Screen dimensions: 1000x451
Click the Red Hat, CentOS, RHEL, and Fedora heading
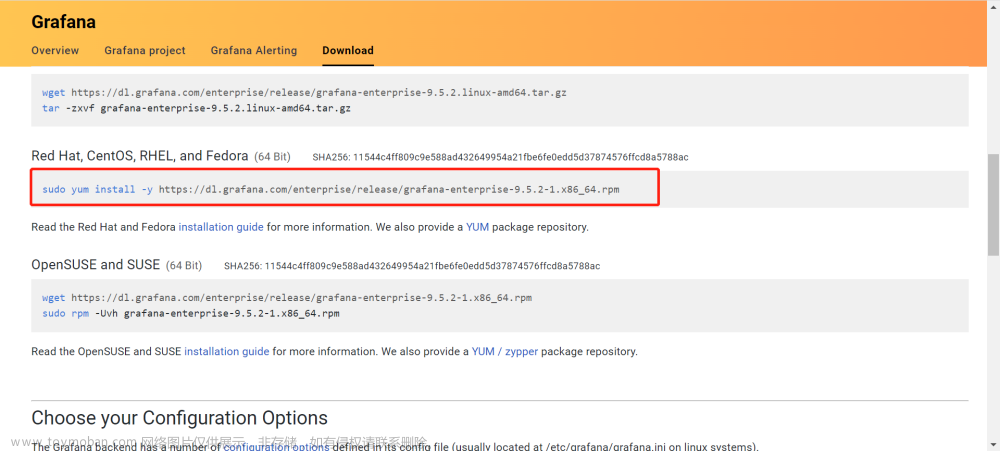140,156
